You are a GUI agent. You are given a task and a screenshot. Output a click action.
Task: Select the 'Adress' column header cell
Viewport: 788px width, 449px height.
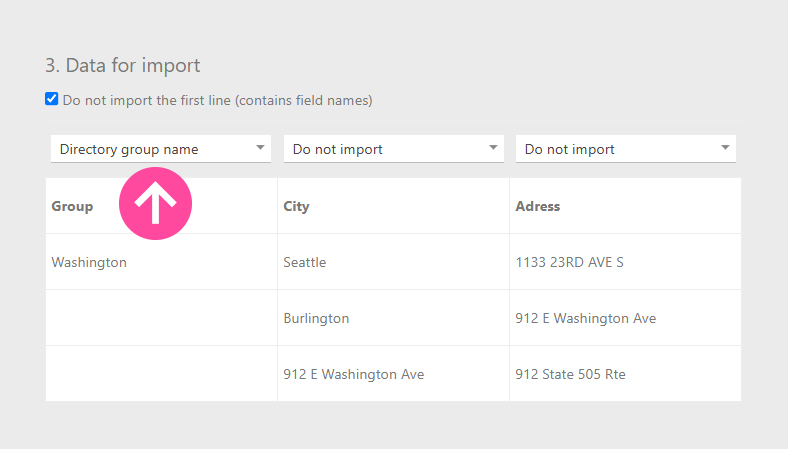(537, 206)
